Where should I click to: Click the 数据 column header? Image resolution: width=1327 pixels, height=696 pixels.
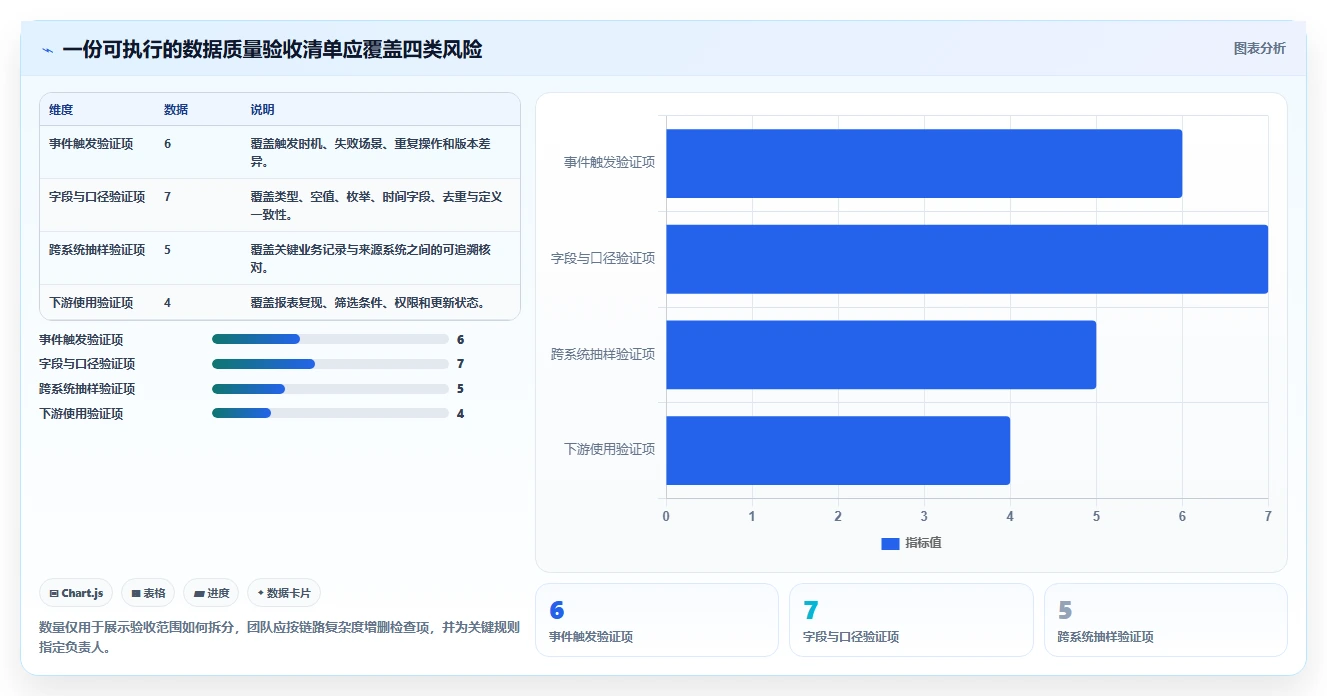(x=176, y=110)
